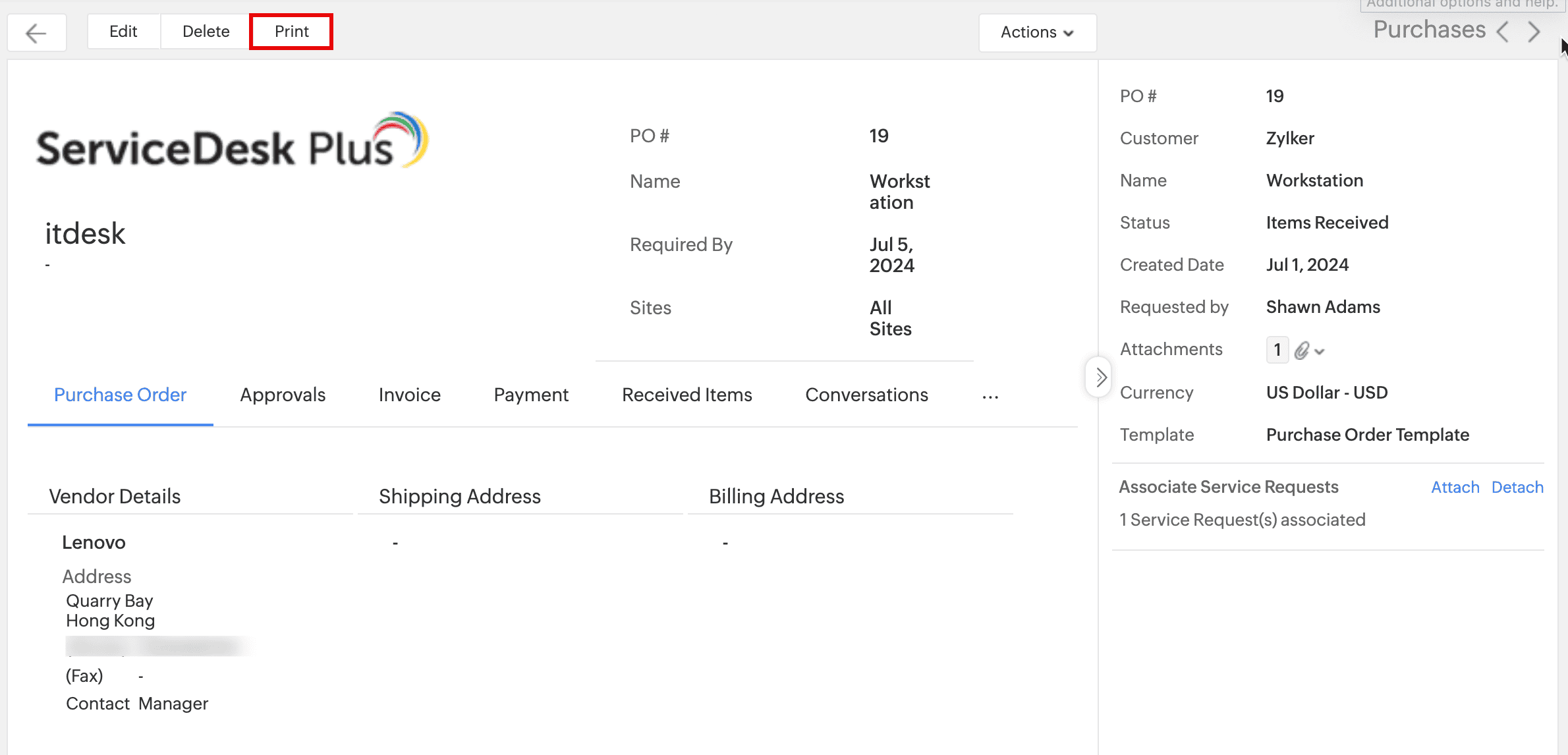Click the Print button
Image resolution: width=1568 pixels, height=755 pixels.
[x=291, y=32]
